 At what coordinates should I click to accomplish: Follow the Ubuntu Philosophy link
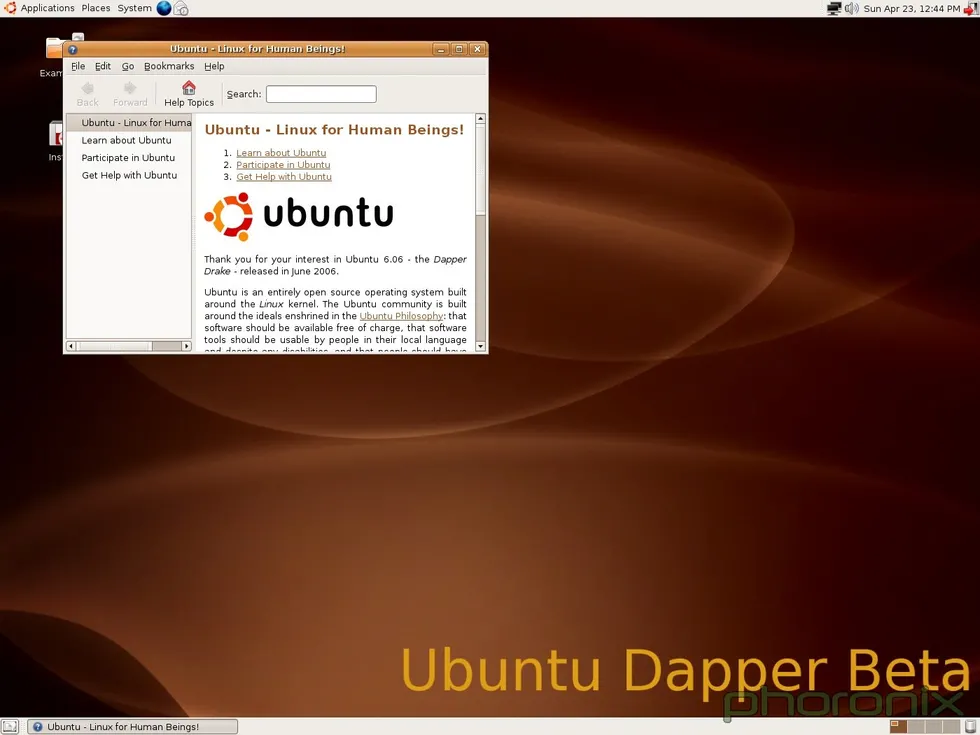(x=401, y=316)
